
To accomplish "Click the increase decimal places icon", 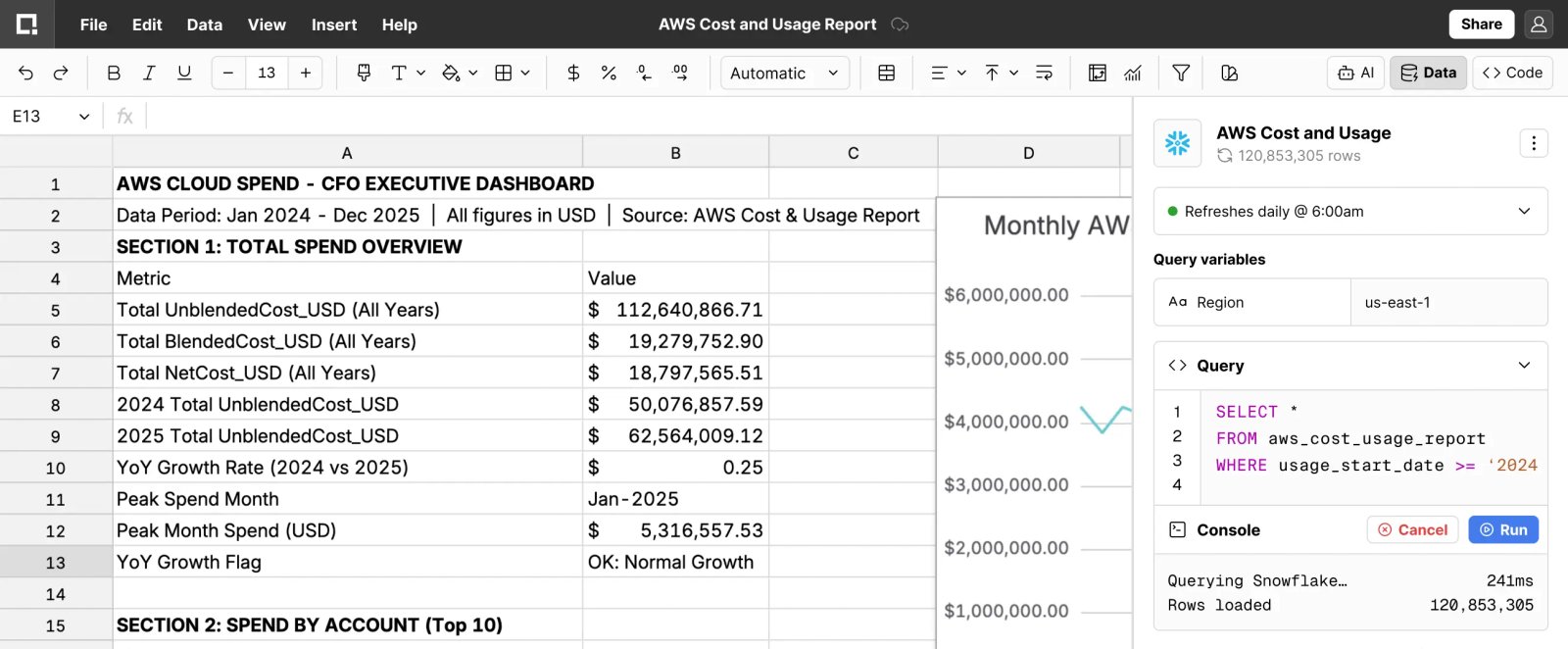I will 680,73.
